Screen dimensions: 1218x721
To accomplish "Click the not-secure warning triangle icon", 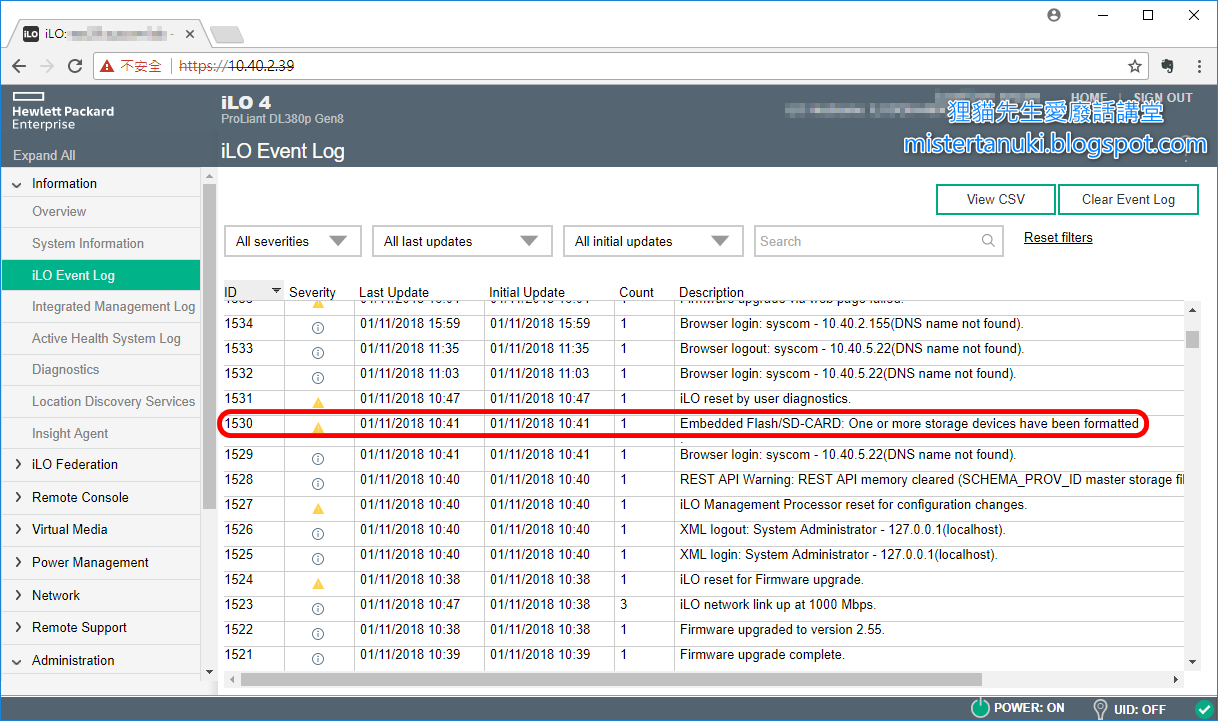I will pyautogui.click(x=107, y=66).
